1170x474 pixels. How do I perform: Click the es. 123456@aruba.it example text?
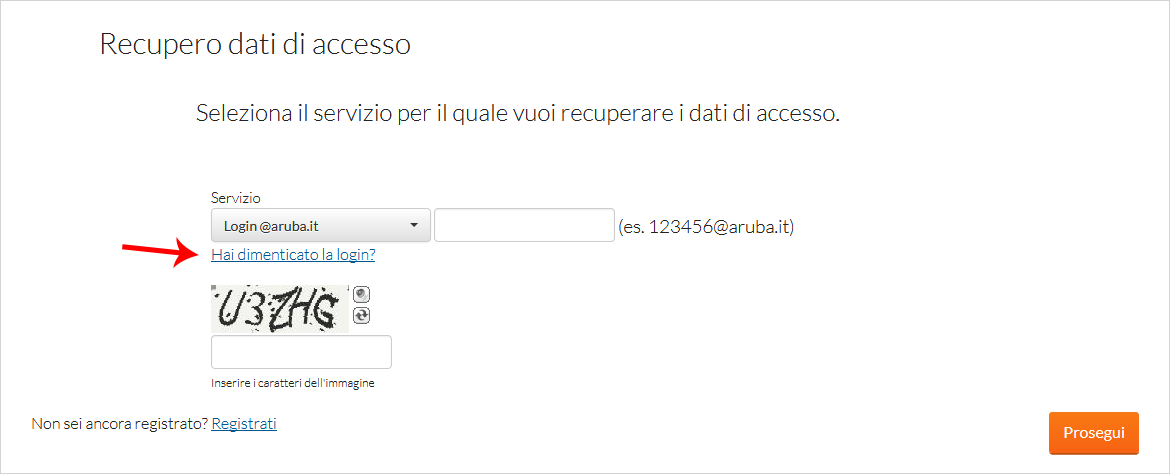coord(707,226)
